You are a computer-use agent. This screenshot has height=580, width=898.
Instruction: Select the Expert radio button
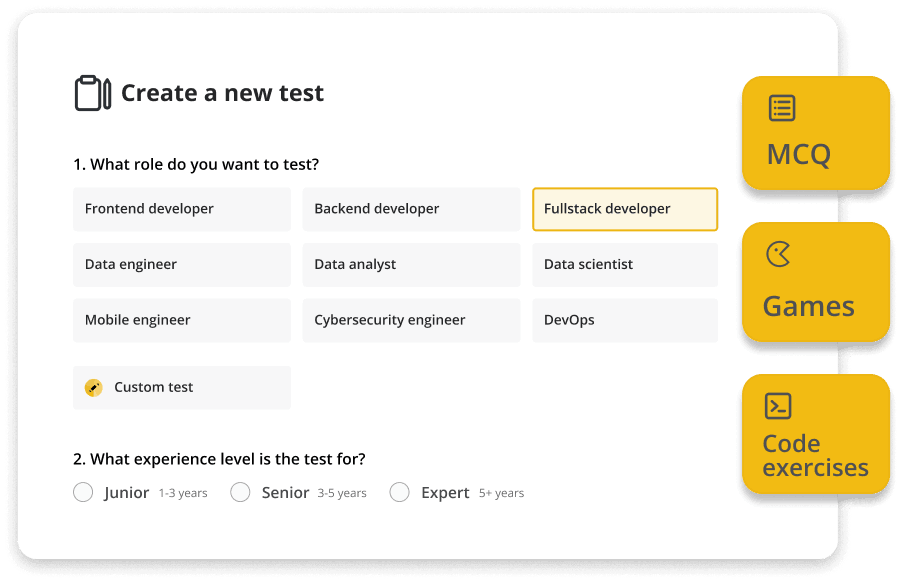400,492
